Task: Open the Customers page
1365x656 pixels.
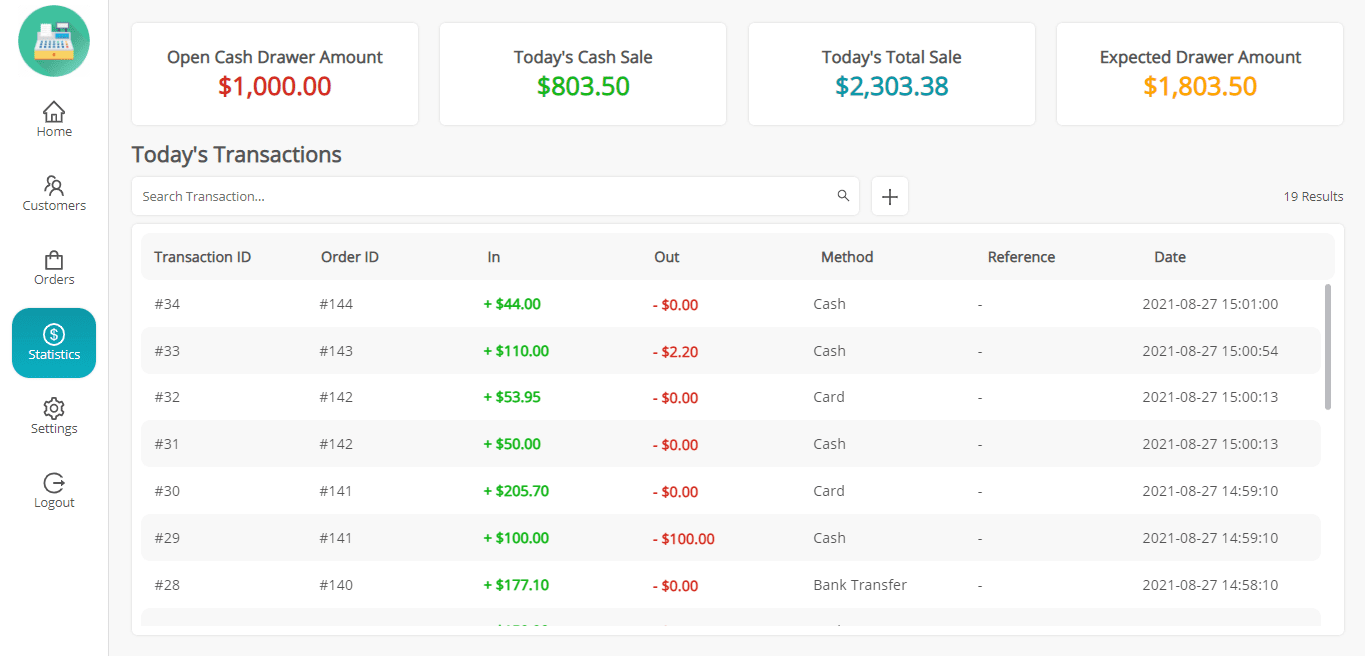Action: pyautogui.click(x=54, y=193)
